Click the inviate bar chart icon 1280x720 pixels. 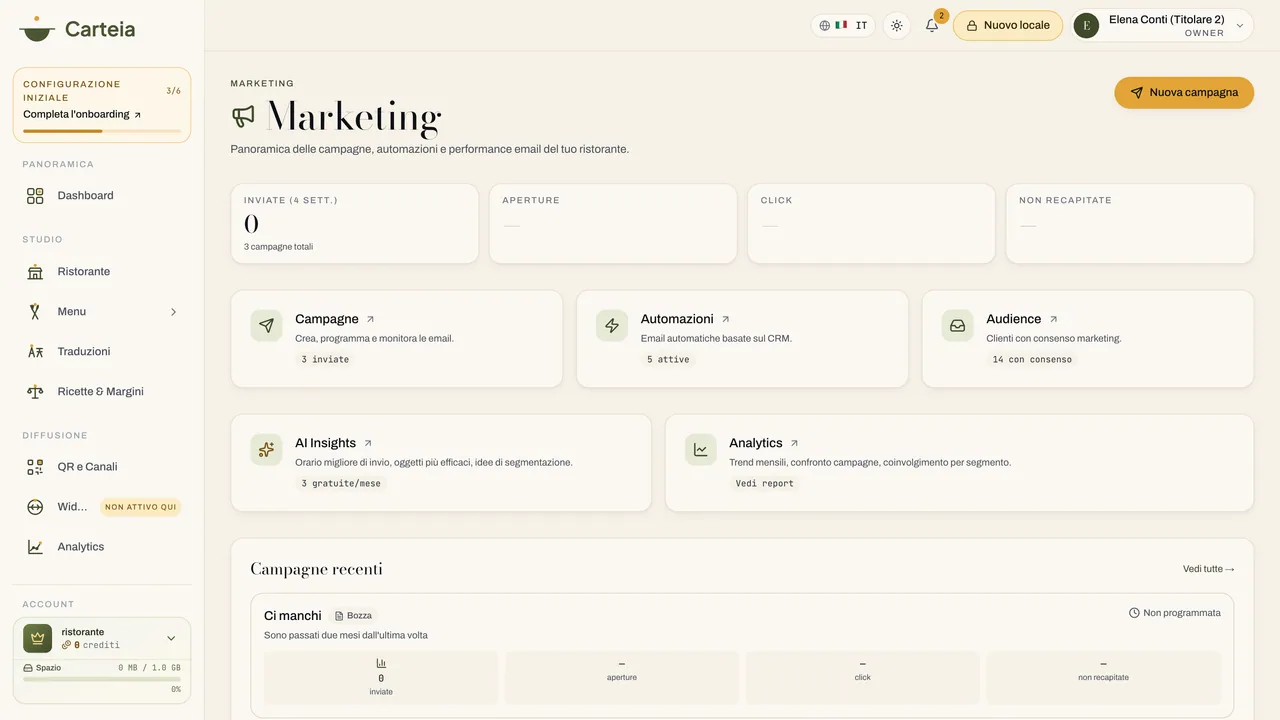(x=381, y=663)
